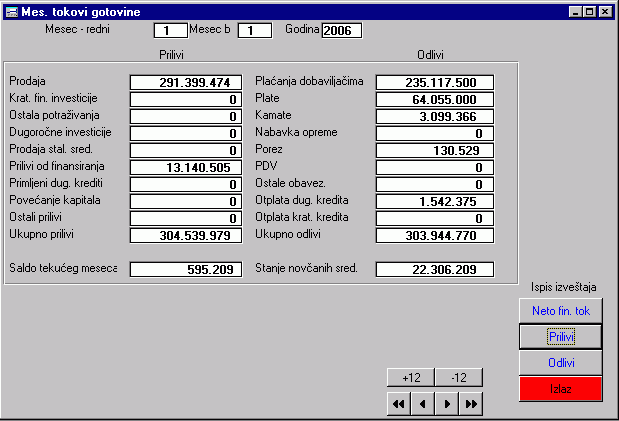
Task: Click the Mesec - redni input field
Action: click(171, 30)
